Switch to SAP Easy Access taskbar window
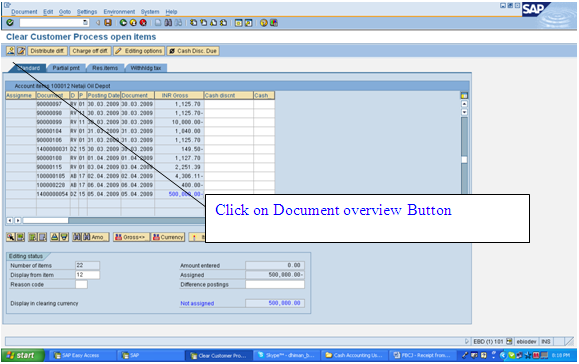The image size is (579, 364). coord(82,356)
